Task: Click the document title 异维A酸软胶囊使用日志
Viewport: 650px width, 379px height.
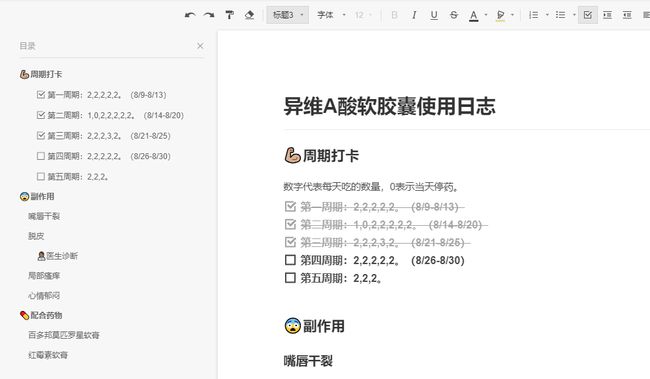Action: (x=389, y=106)
